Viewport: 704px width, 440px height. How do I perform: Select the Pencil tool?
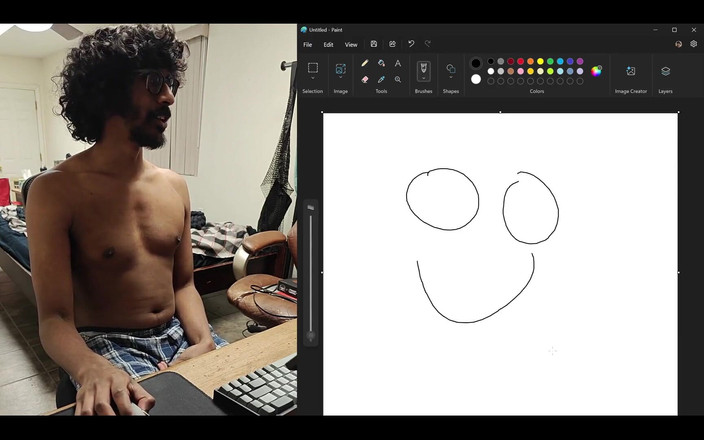(365, 63)
